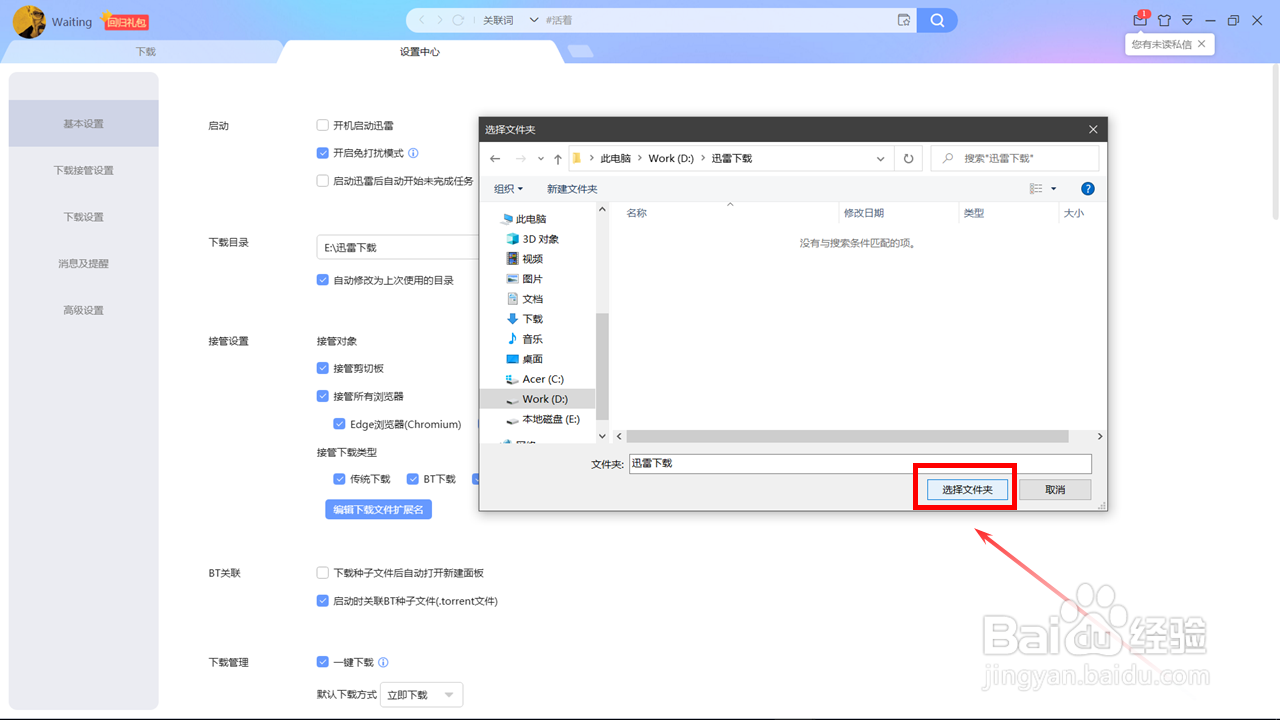Open a new tab with the tab button

(x=579, y=51)
